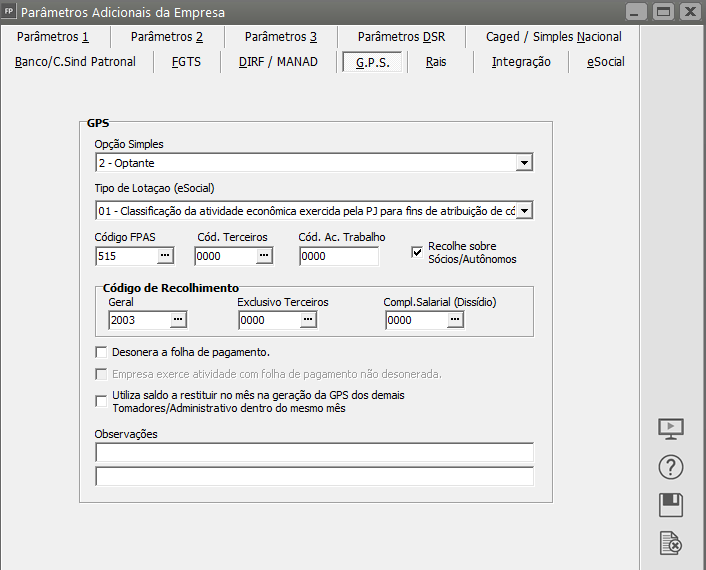This screenshot has height=570, width=706.
Task: Click the cancel document icon in sidebar
Action: 671,543
